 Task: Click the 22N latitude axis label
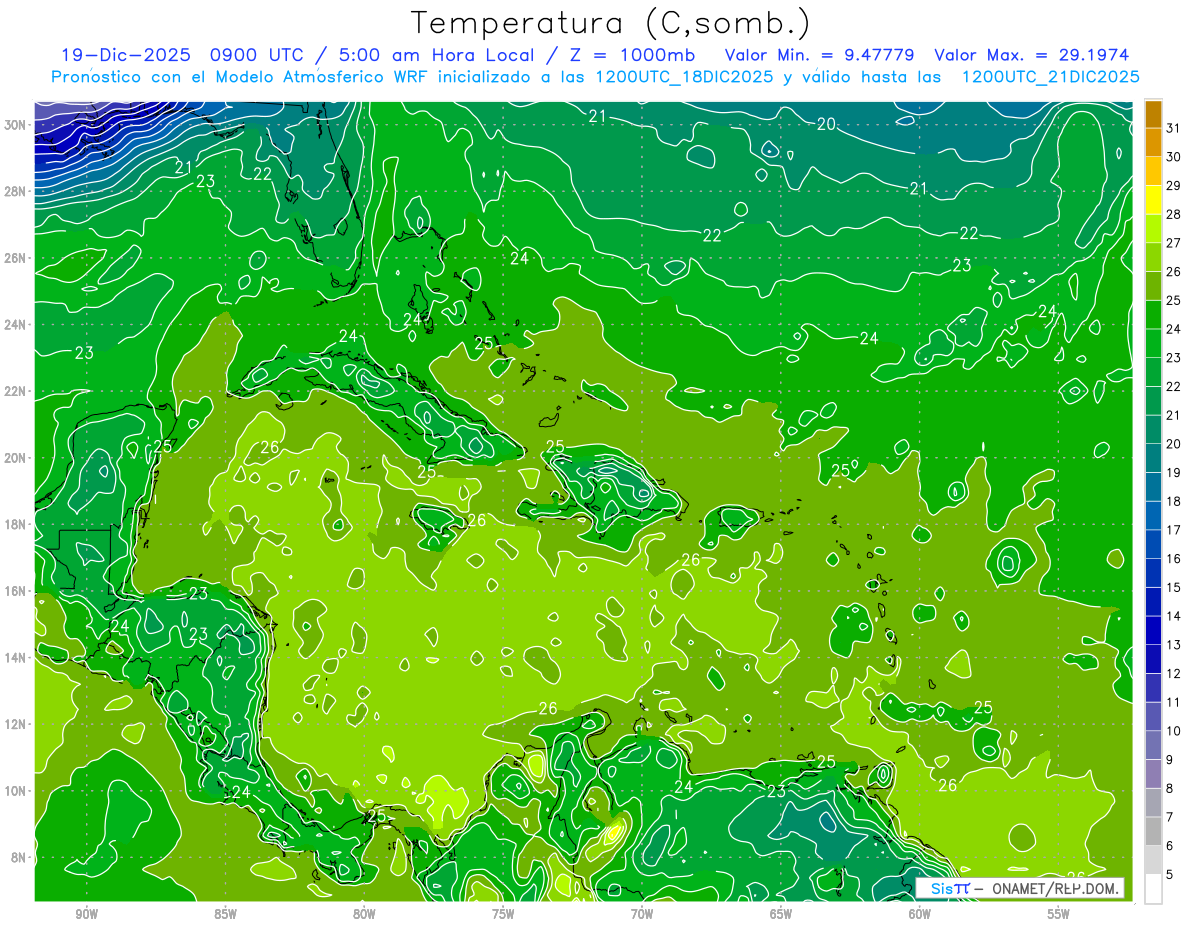17,391
